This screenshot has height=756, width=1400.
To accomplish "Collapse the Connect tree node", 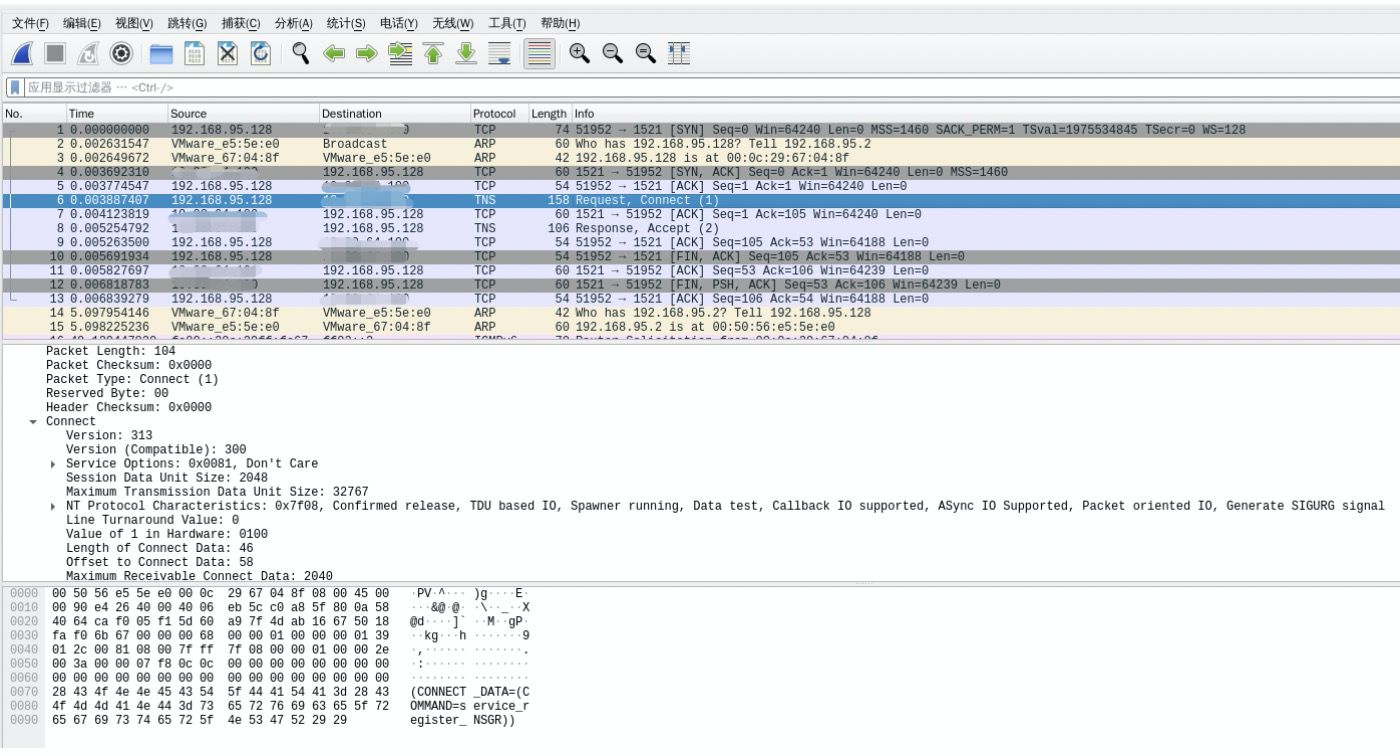I will [34, 422].
